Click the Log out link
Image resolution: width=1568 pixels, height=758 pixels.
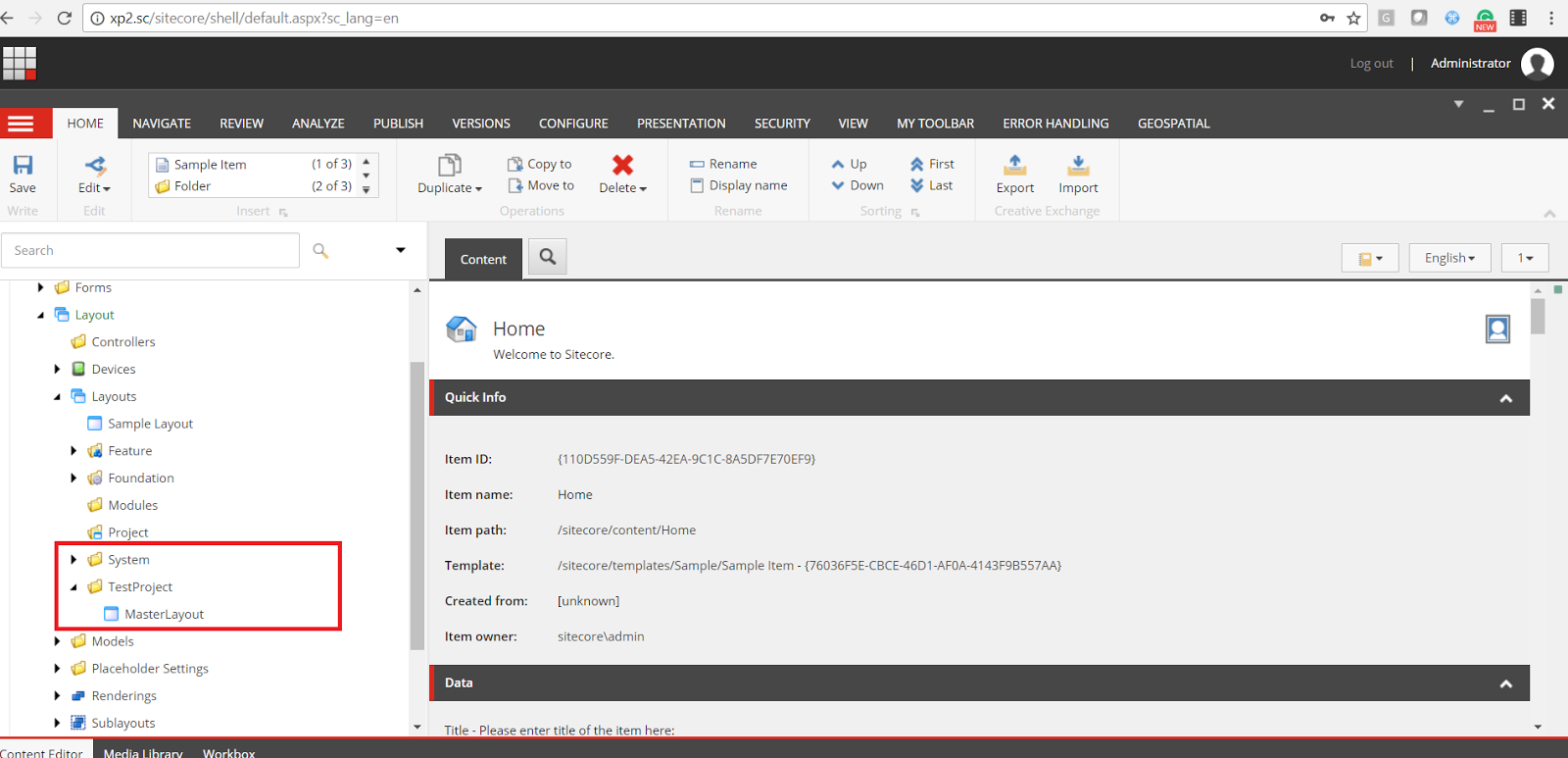pyautogui.click(x=1371, y=64)
